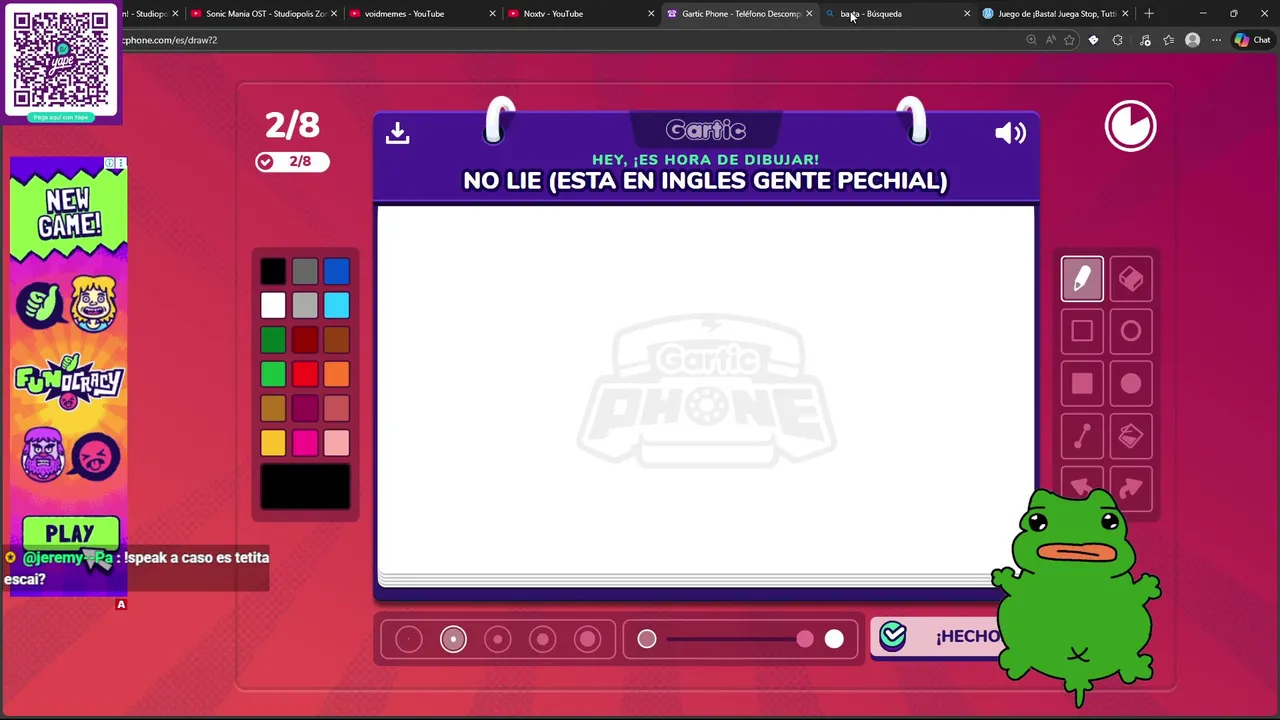Open browser zoom magnifier in address bar
This screenshot has height=720, width=1280.
(1031, 40)
